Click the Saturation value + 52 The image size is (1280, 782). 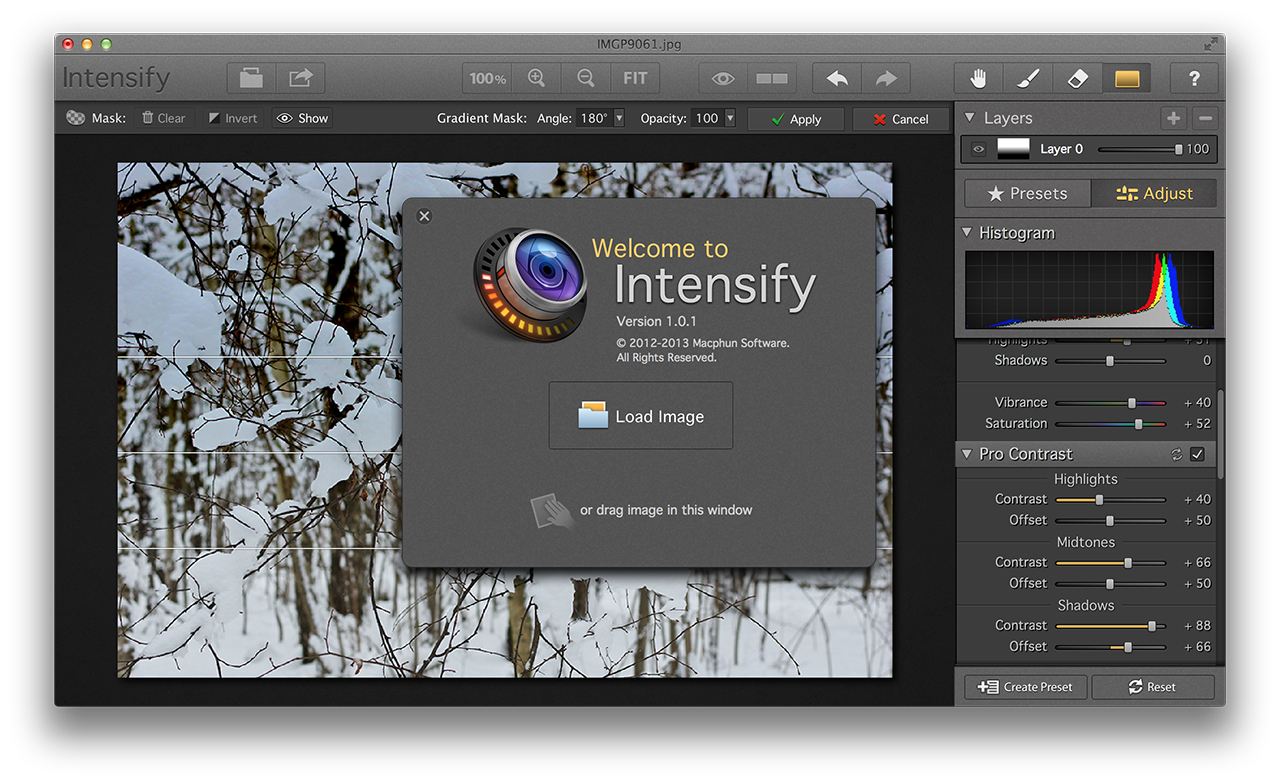point(1196,424)
